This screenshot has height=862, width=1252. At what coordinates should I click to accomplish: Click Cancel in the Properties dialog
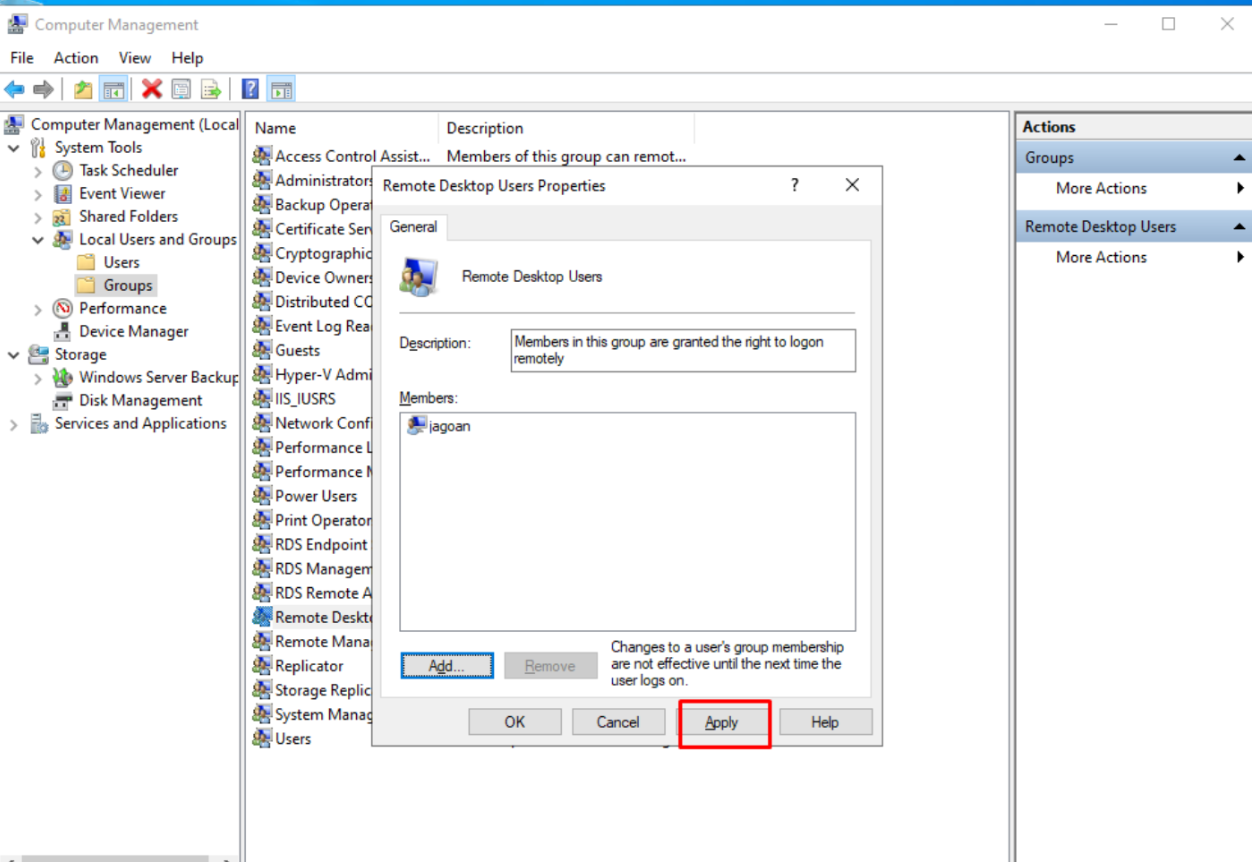pyautogui.click(x=618, y=722)
